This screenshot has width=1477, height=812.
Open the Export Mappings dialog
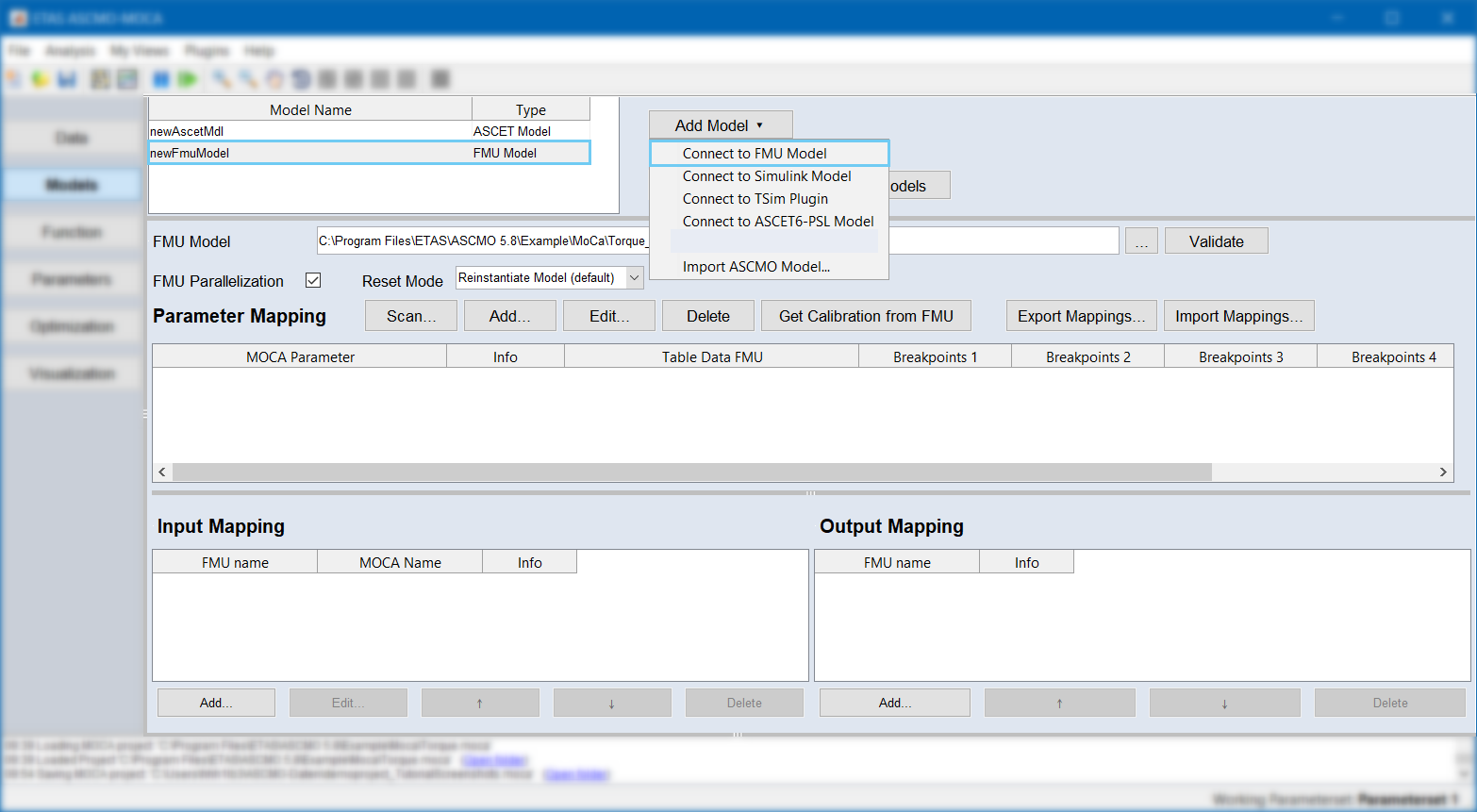pos(1081,316)
